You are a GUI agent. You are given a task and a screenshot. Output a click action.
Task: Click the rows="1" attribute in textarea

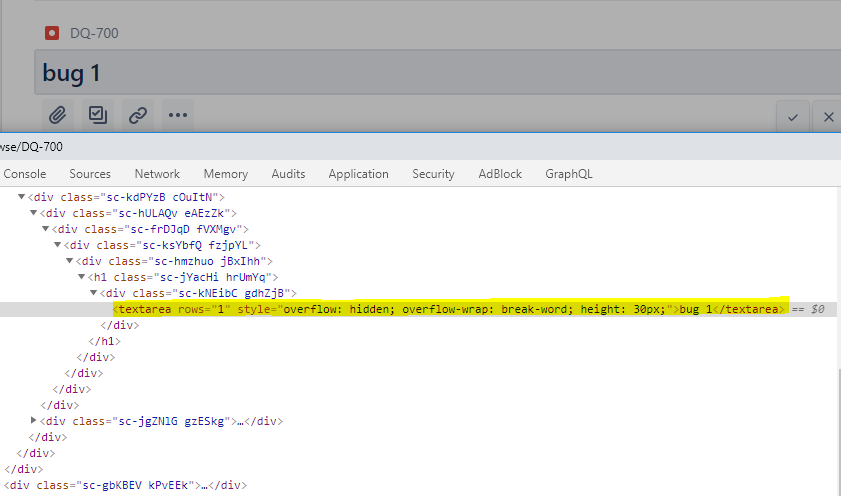[204, 309]
